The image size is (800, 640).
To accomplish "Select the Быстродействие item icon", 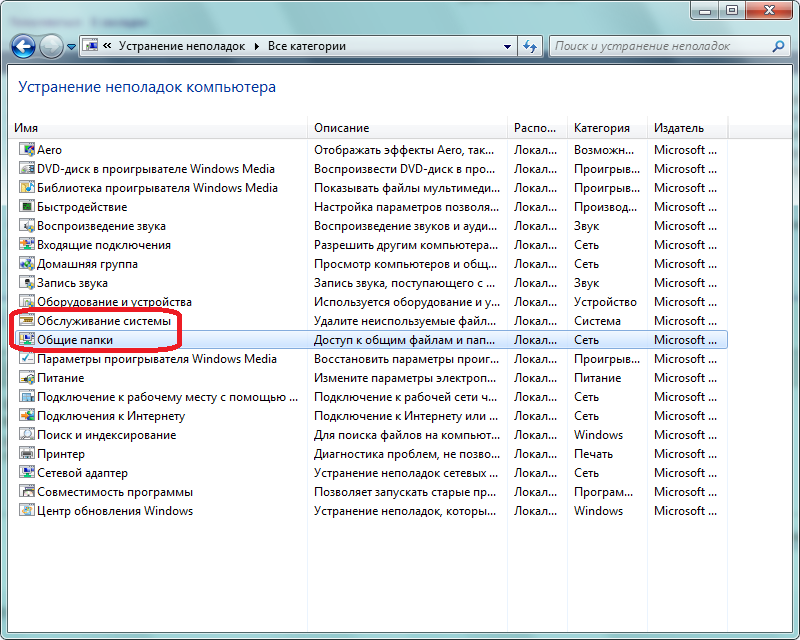I will point(26,207).
